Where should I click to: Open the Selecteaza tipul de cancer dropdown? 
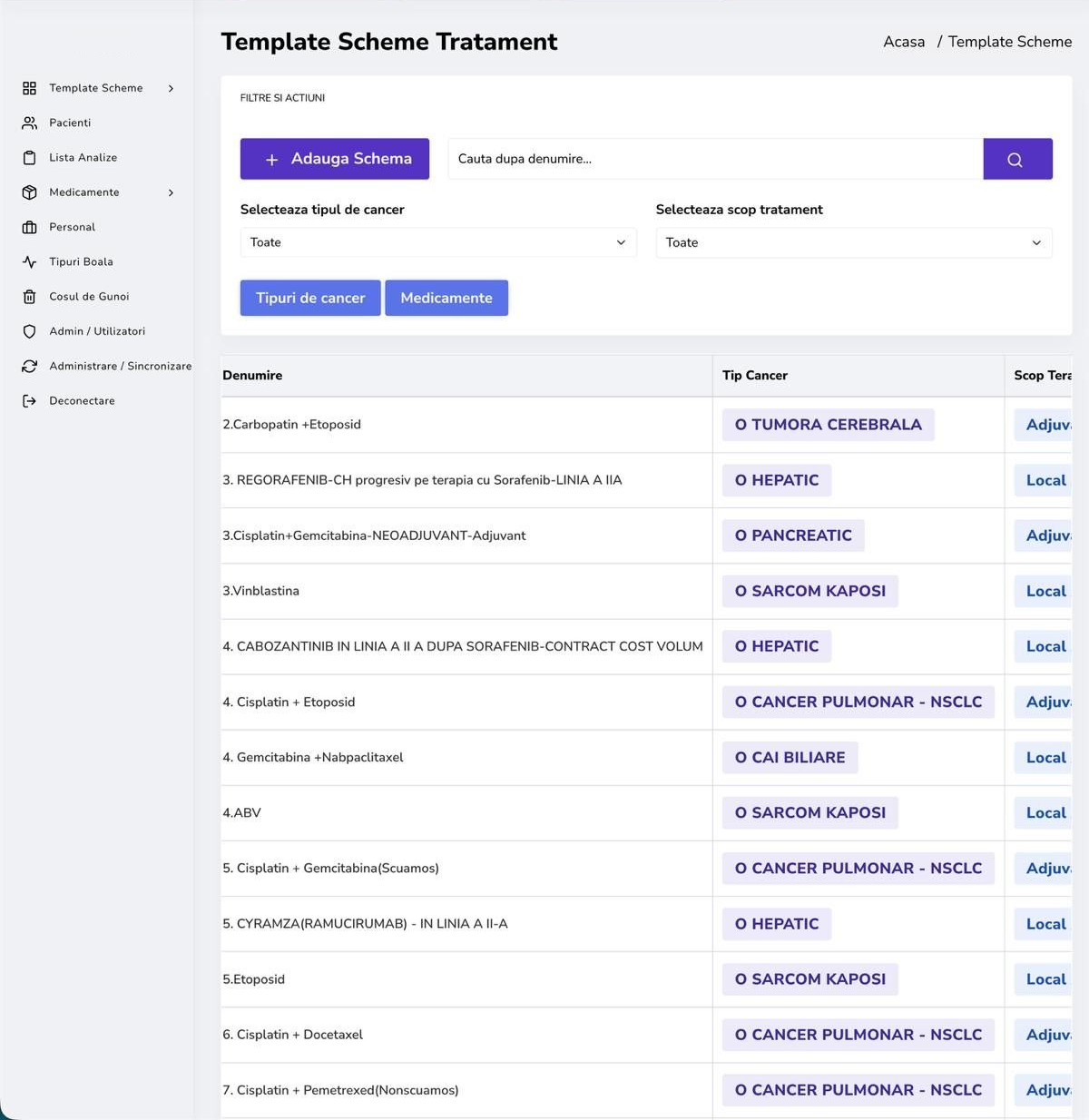[x=438, y=242]
